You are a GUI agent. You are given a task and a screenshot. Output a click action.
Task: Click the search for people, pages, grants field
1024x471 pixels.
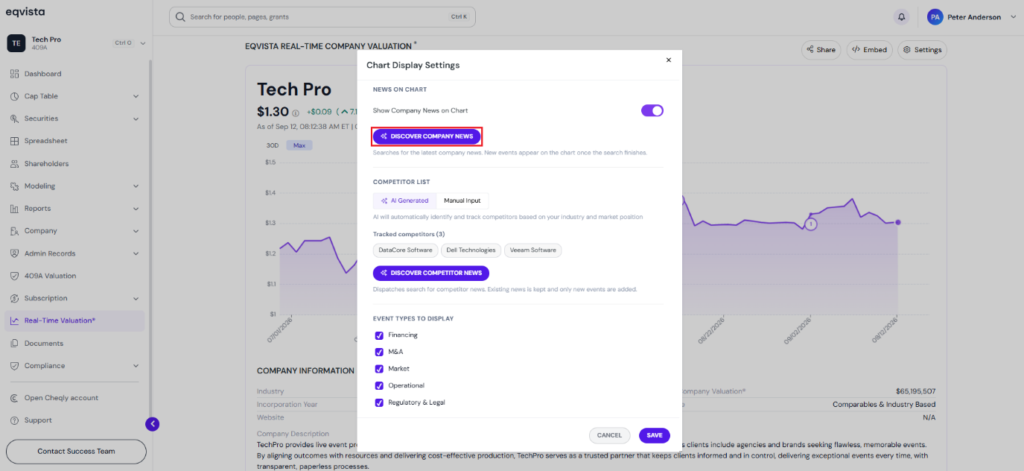pos(322,17)
